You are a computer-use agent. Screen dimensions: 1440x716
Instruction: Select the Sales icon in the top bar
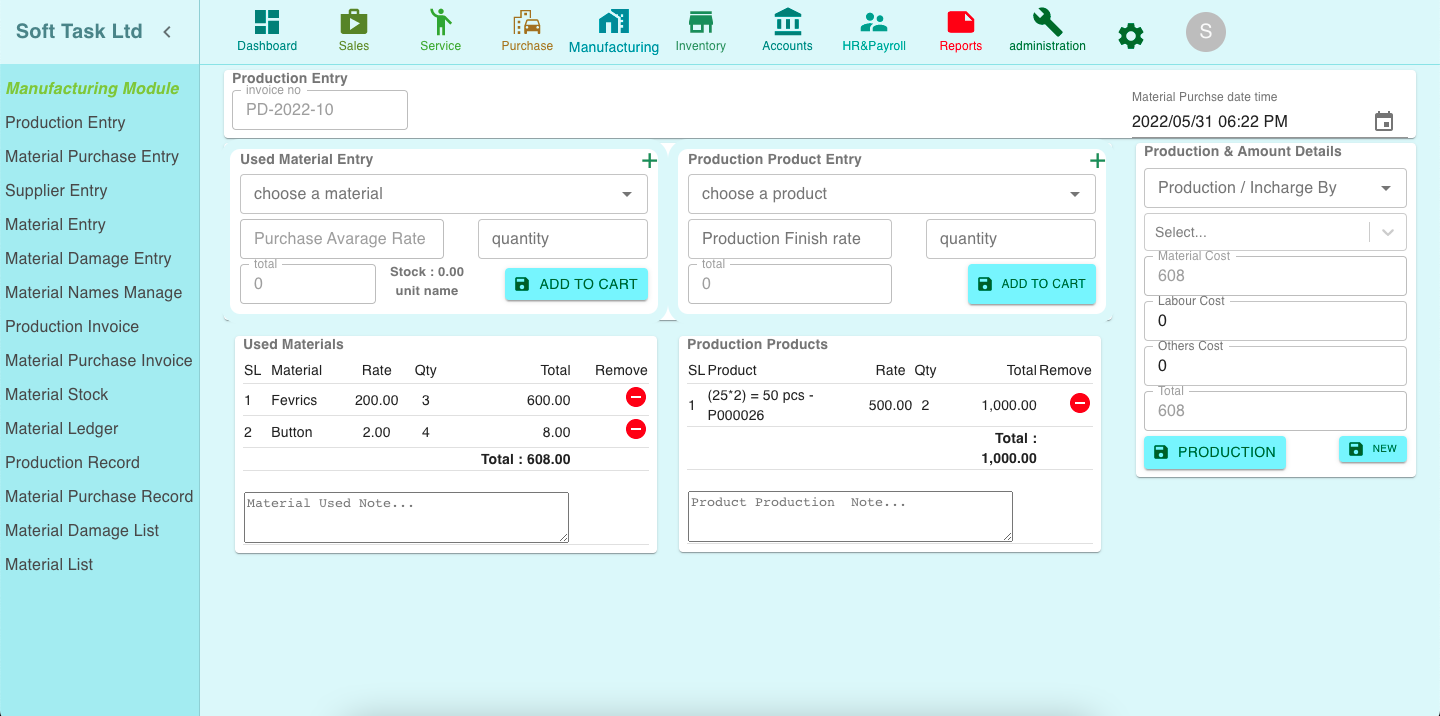click(x=353, y=28)
